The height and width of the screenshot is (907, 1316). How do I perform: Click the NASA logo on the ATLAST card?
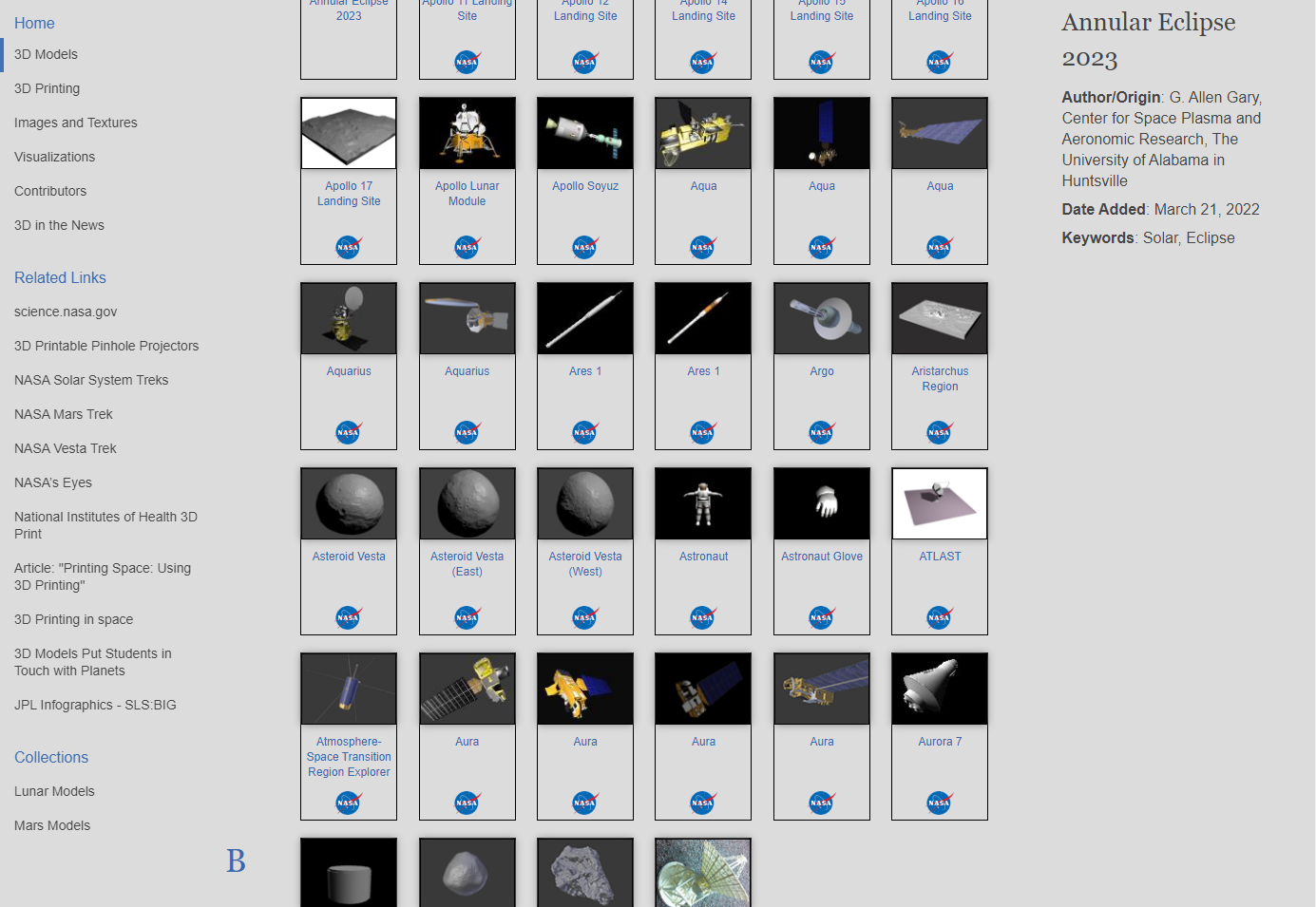pyautogui.click(x=939, y=616)
